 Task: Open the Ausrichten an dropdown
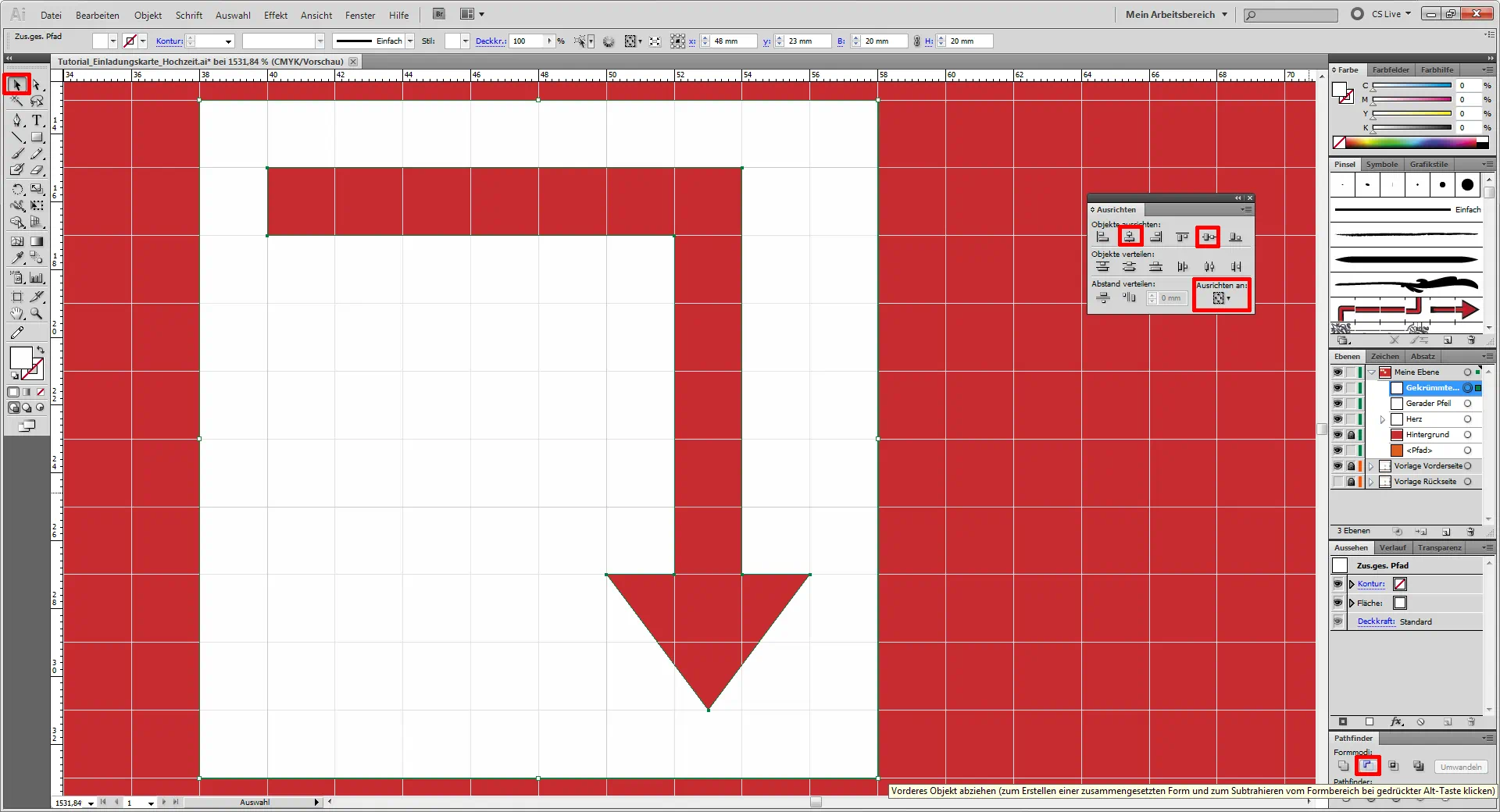tap(1221, 298)
